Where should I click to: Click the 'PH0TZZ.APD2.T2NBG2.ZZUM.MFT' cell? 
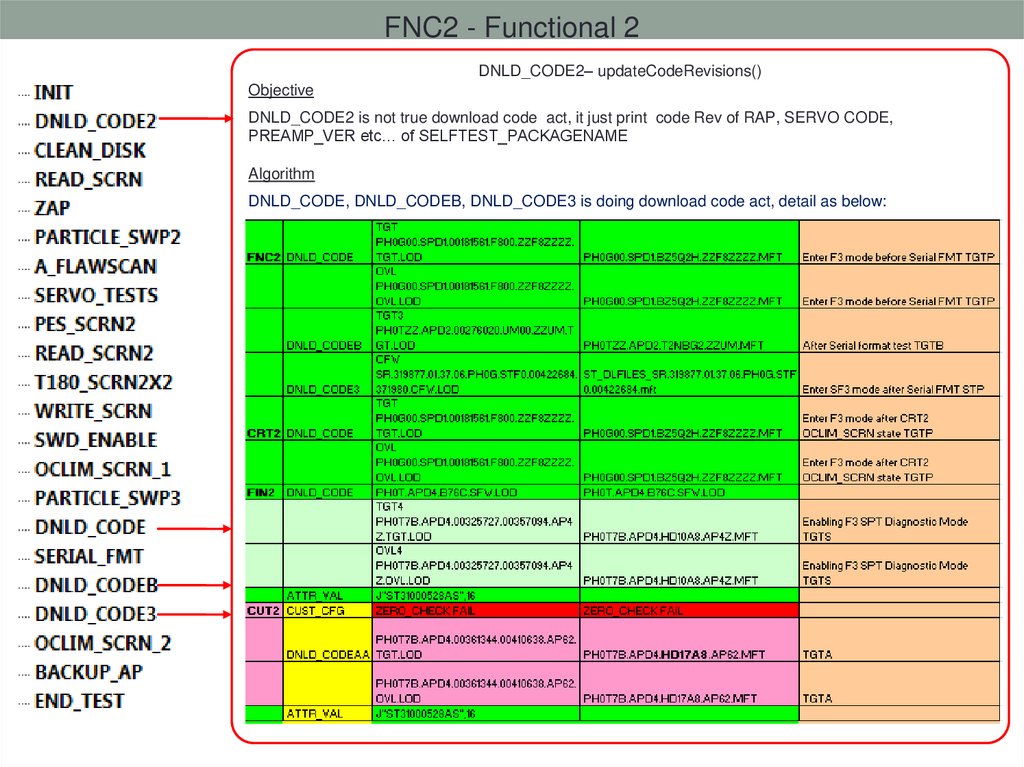pyautogui.click(x=689, y=331)
